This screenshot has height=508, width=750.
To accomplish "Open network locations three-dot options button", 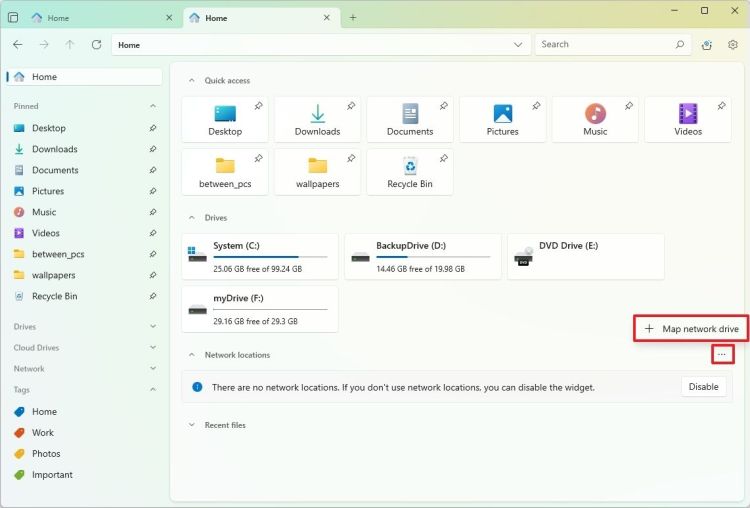I will point(722,355).
